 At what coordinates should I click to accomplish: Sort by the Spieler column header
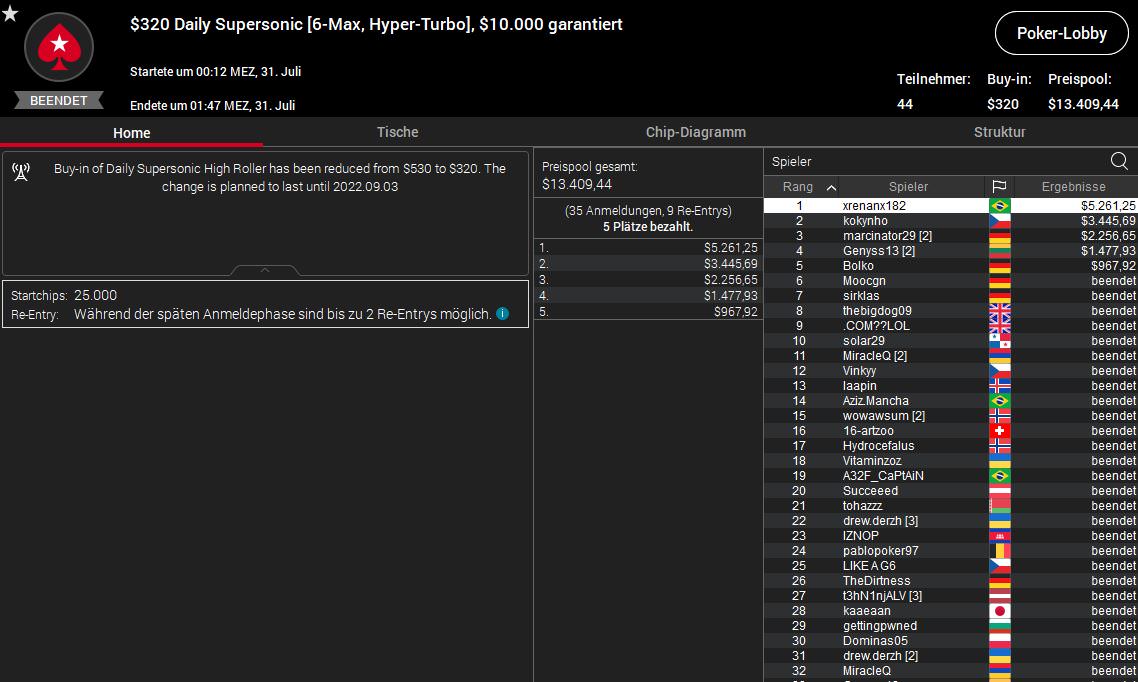tap(908, 187)
